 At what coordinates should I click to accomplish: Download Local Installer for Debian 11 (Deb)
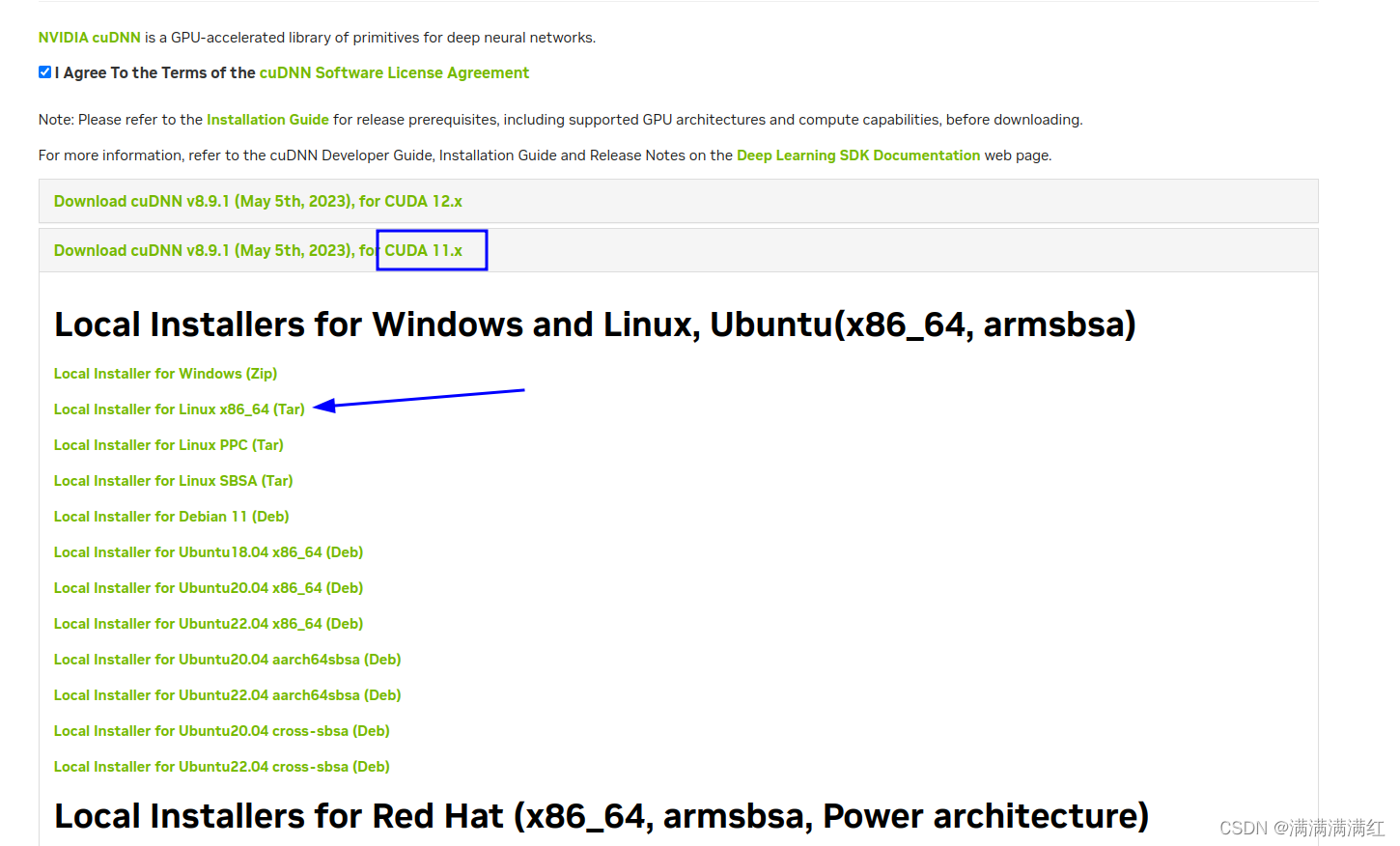(x=172, y=517)
